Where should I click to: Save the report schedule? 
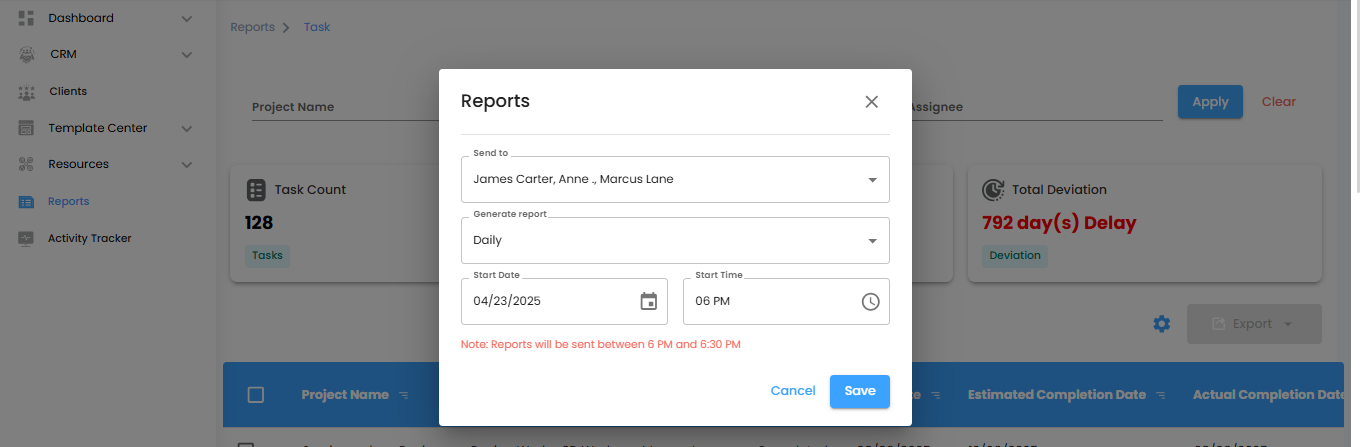(859, 391)
